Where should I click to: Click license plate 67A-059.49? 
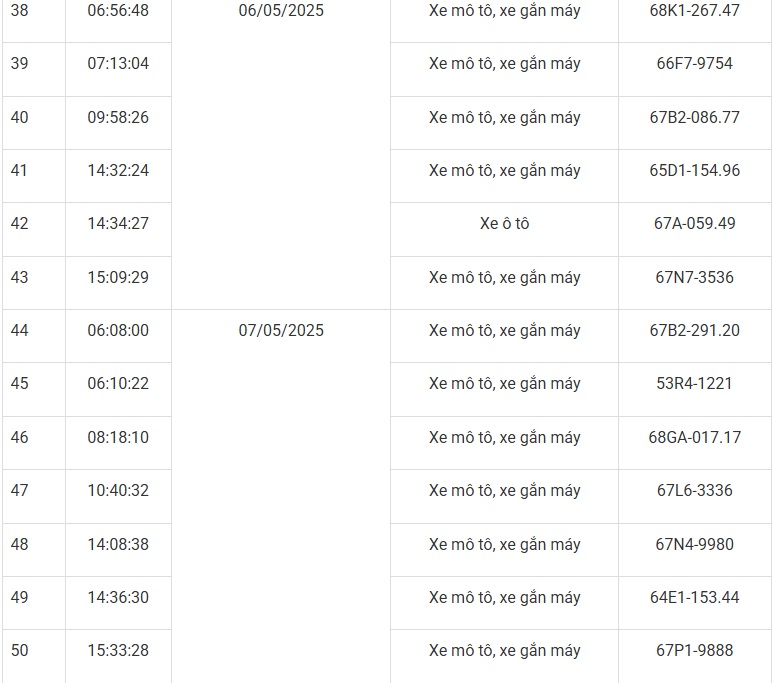[694, 223]
